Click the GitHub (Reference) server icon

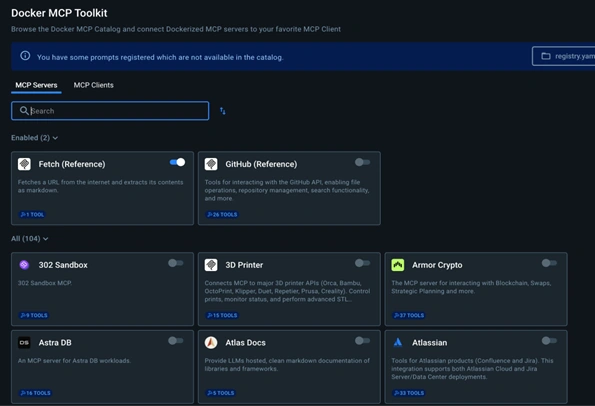[x=211, y=164]
